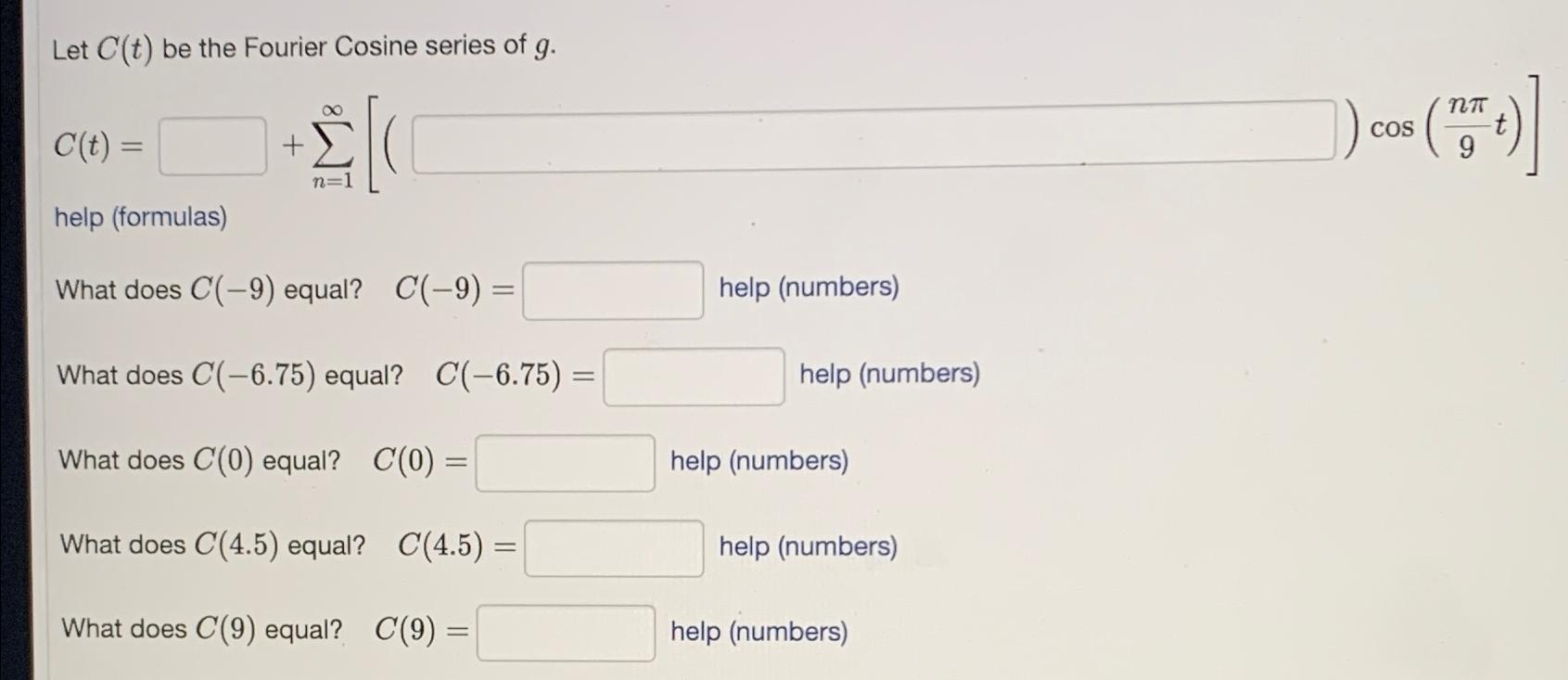Screen dimensions: 1568x680
Task: Click the C(4.5) answer box
Action: 613,549
